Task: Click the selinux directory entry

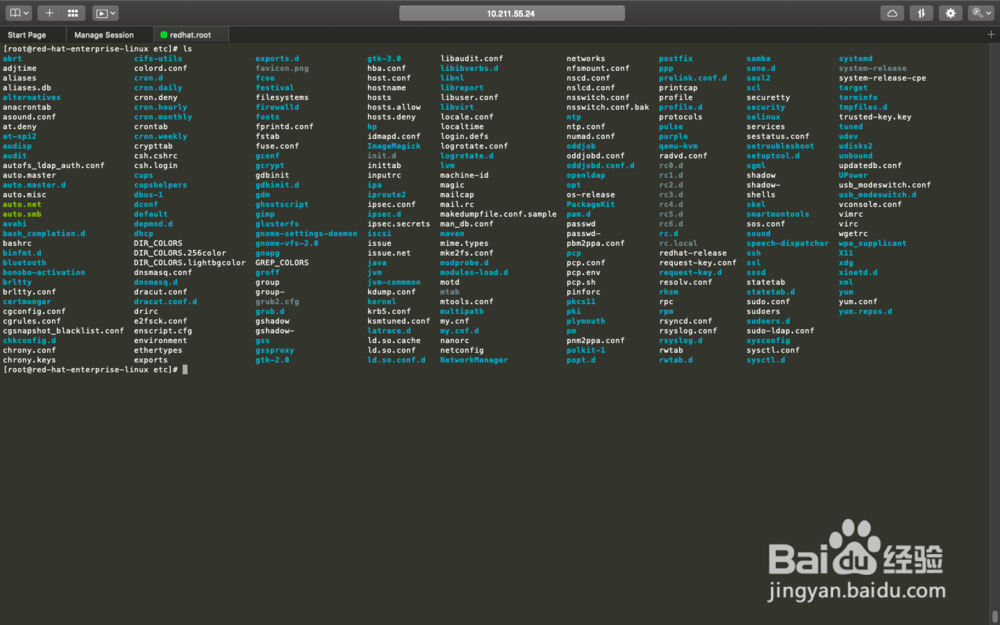Action: click(763, 117)
